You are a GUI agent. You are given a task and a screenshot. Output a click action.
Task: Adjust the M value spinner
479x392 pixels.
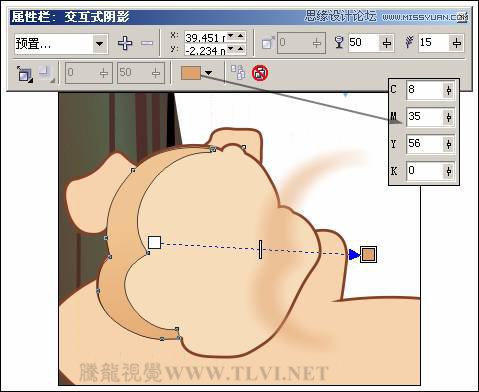coord(449,117)
